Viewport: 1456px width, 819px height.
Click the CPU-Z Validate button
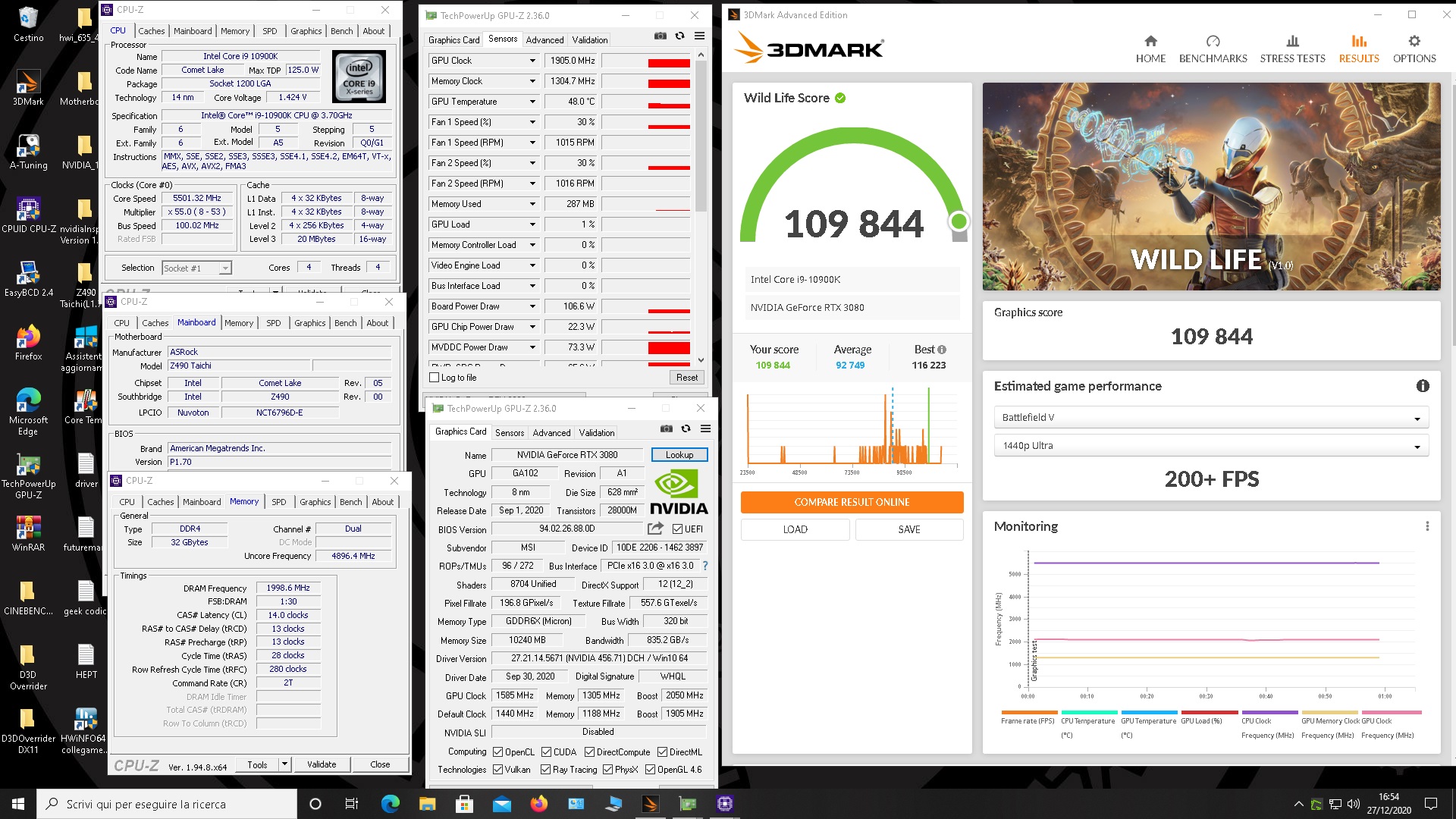coord(322,764)
